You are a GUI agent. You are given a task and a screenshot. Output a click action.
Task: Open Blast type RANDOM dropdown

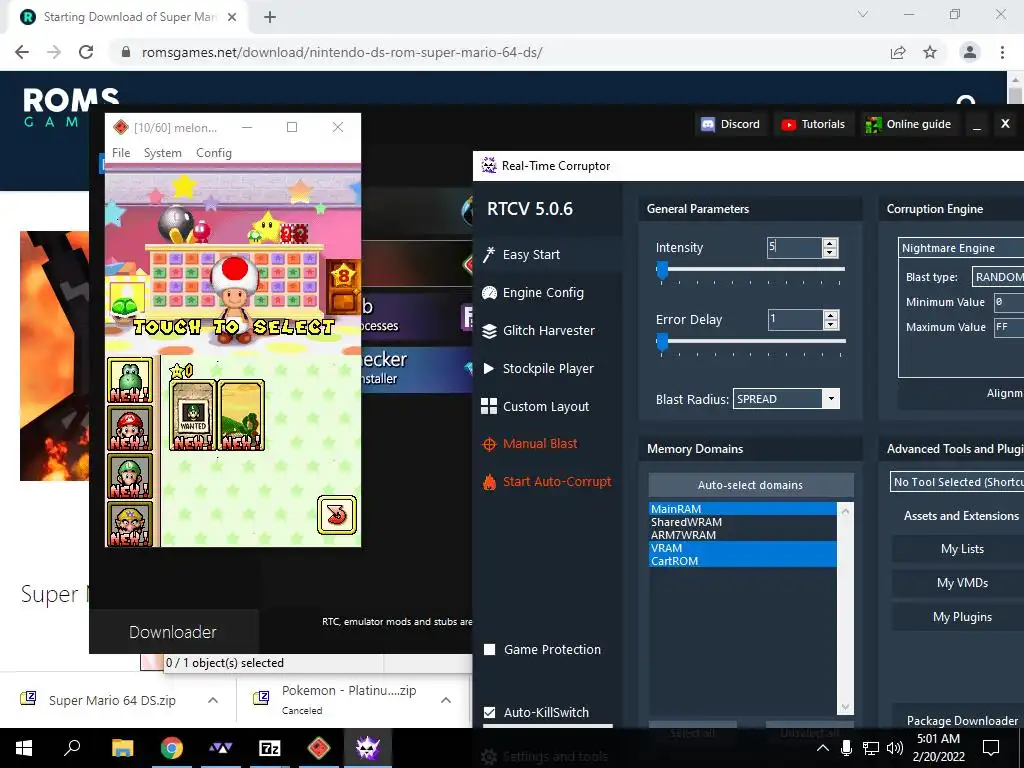[998, 277]
